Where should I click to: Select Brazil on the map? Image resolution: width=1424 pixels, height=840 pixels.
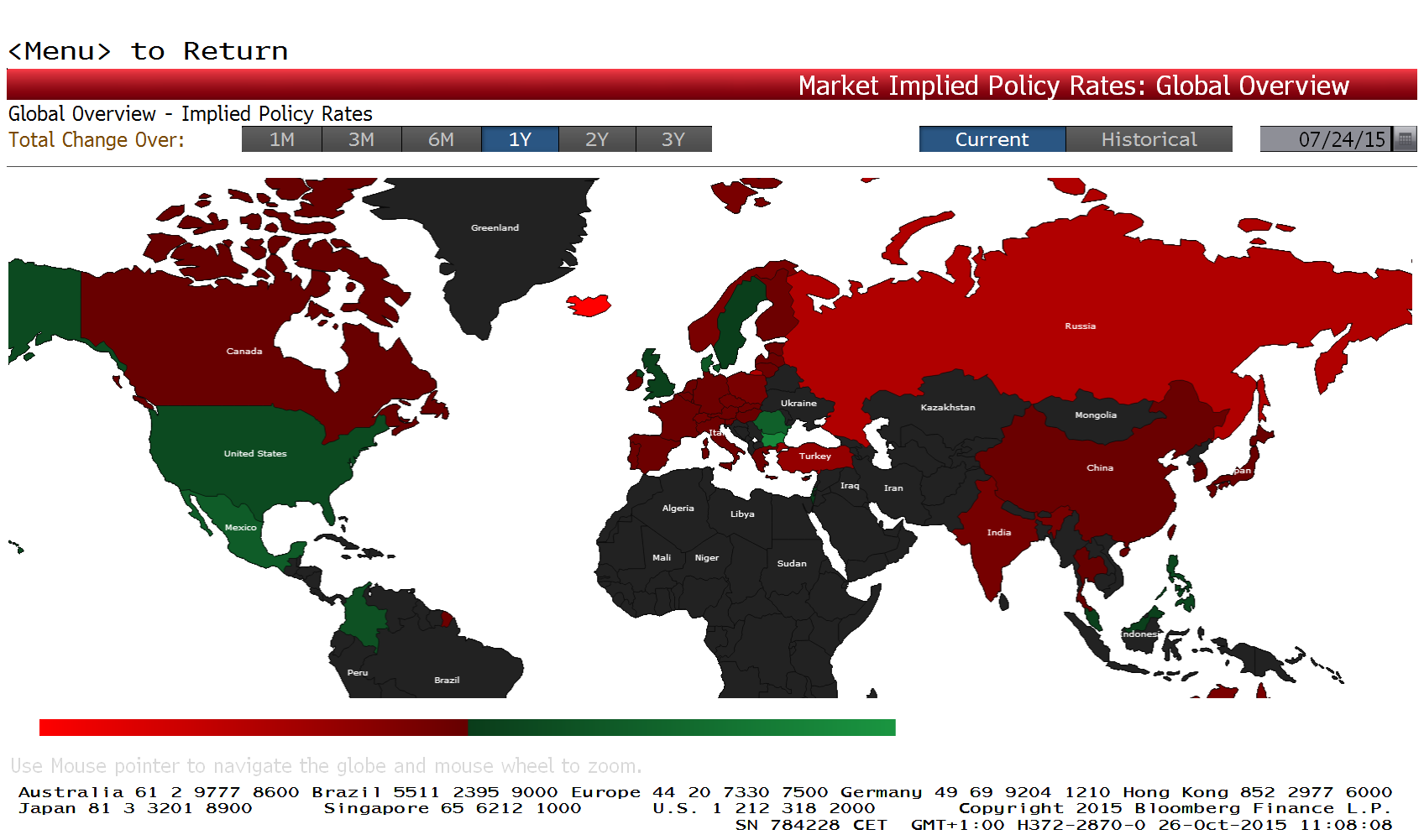coord(447,681)
